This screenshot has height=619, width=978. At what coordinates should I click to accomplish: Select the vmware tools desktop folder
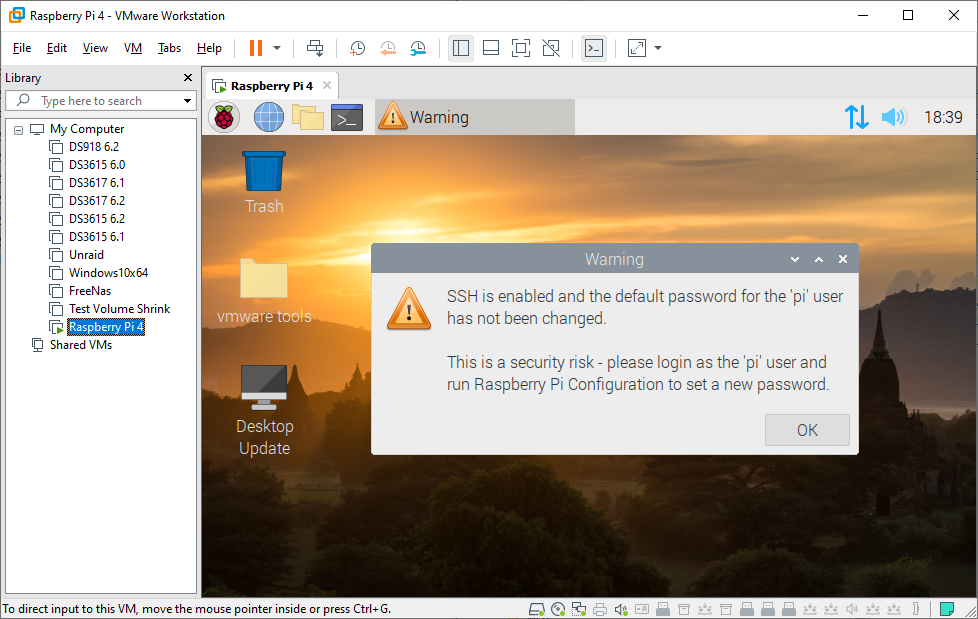point(264,291)
